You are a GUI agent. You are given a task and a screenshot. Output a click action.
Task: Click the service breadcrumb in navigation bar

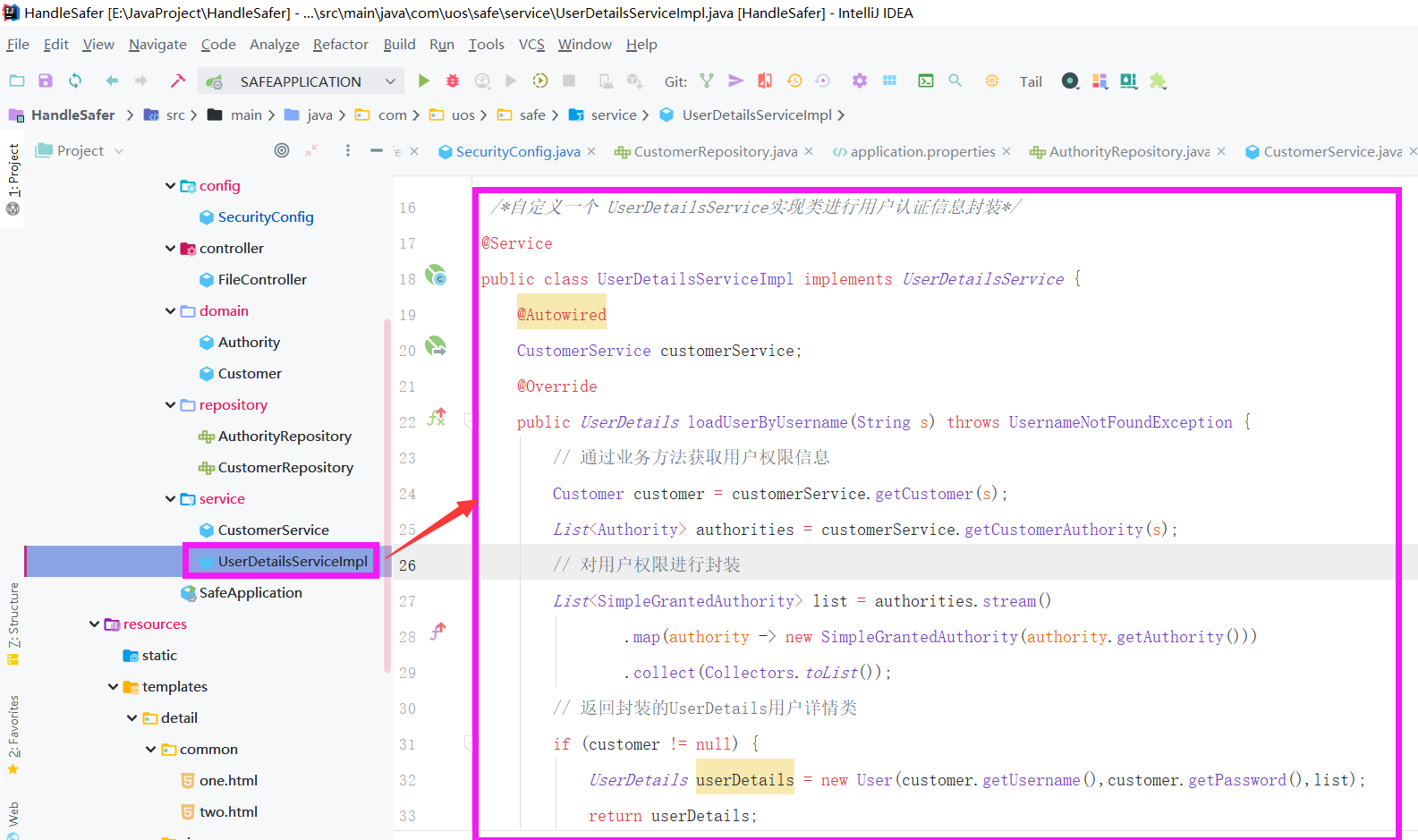(x=614, y=115)
